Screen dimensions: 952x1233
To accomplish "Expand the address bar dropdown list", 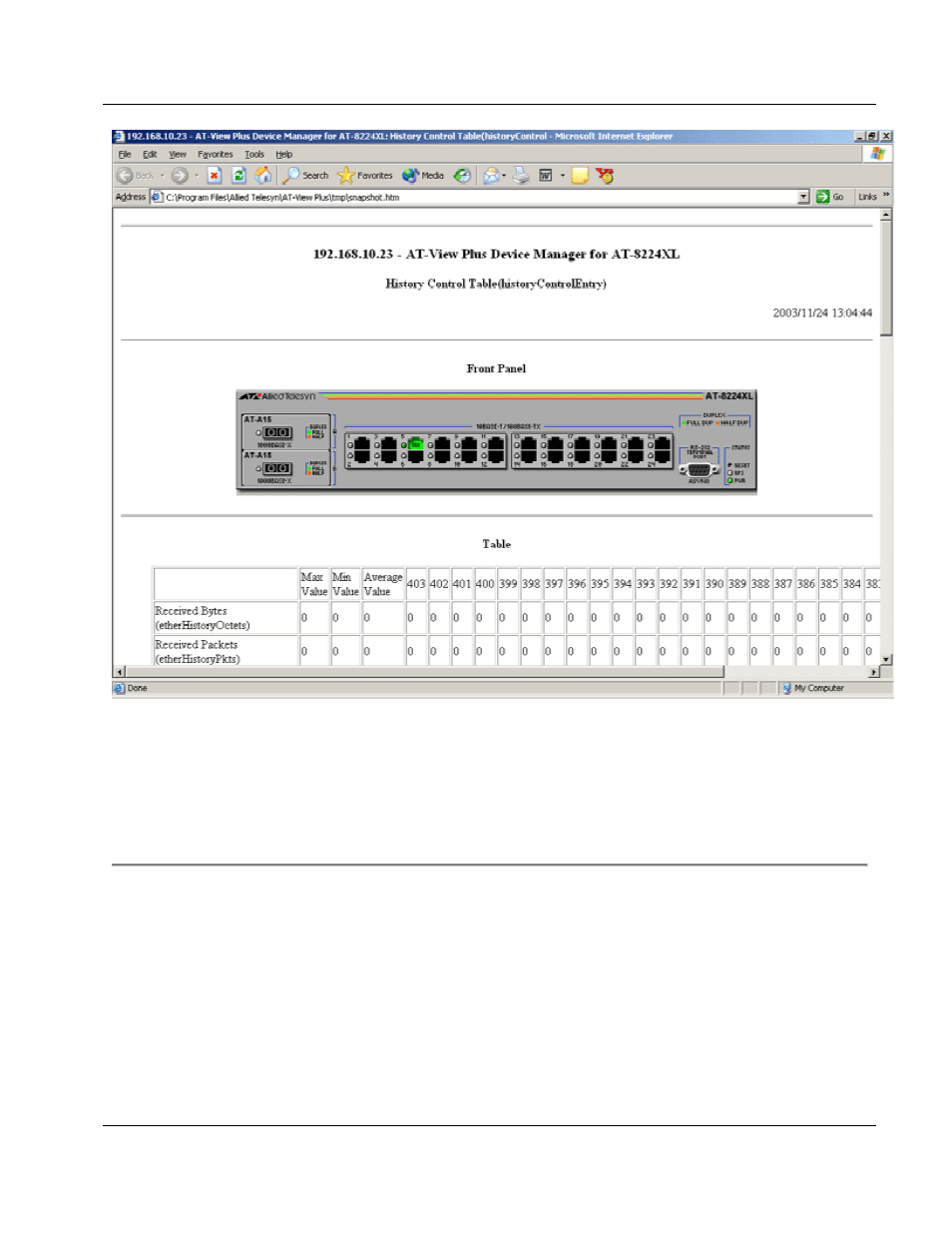I will click(x=803, y=198).
